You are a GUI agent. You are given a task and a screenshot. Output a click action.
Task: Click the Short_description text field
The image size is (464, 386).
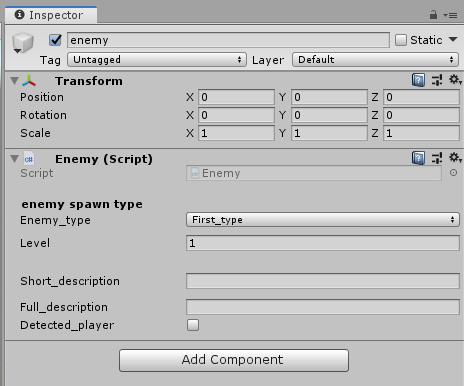click(x=323, y=281)
